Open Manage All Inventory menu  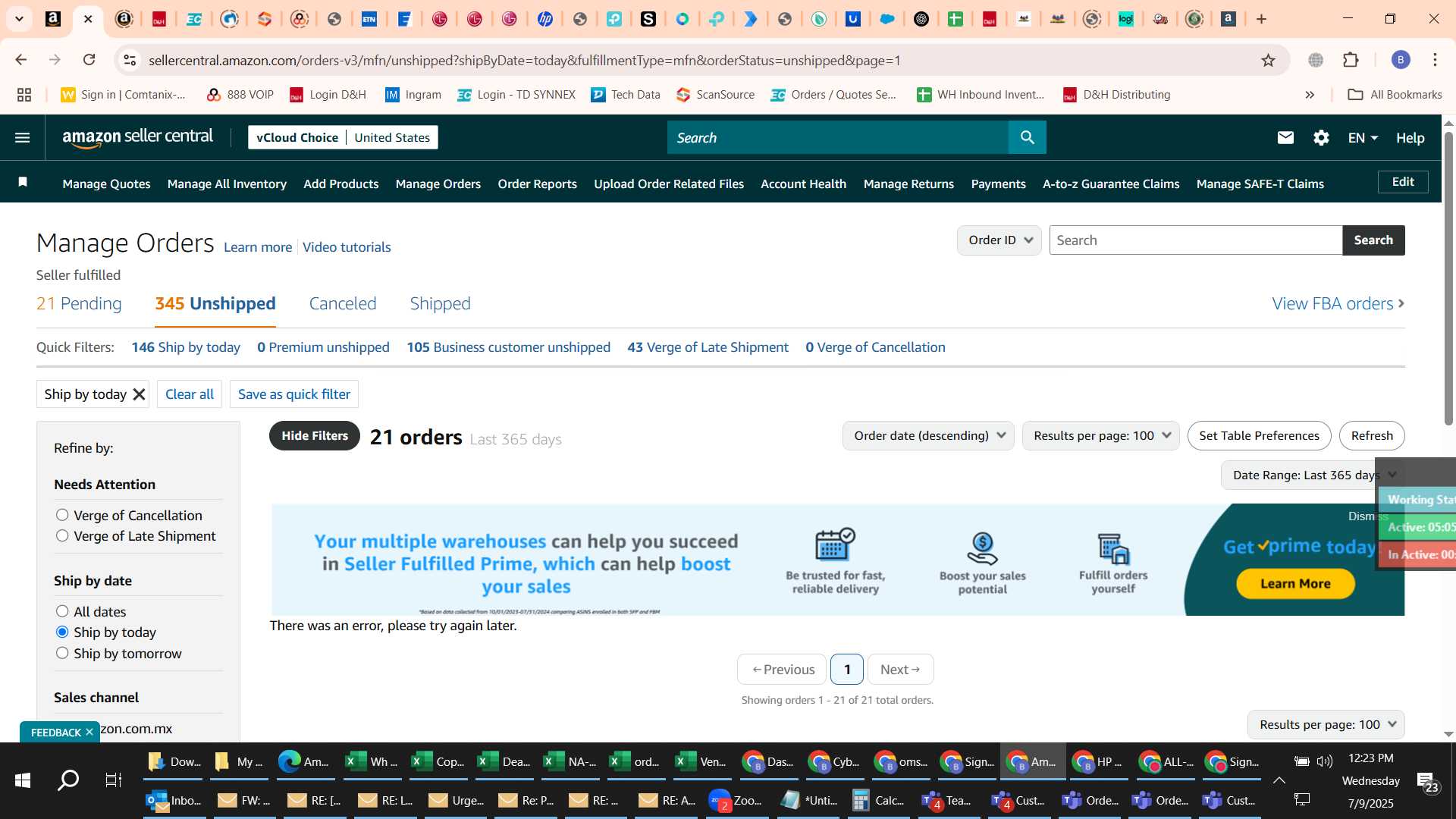point(227,184)
